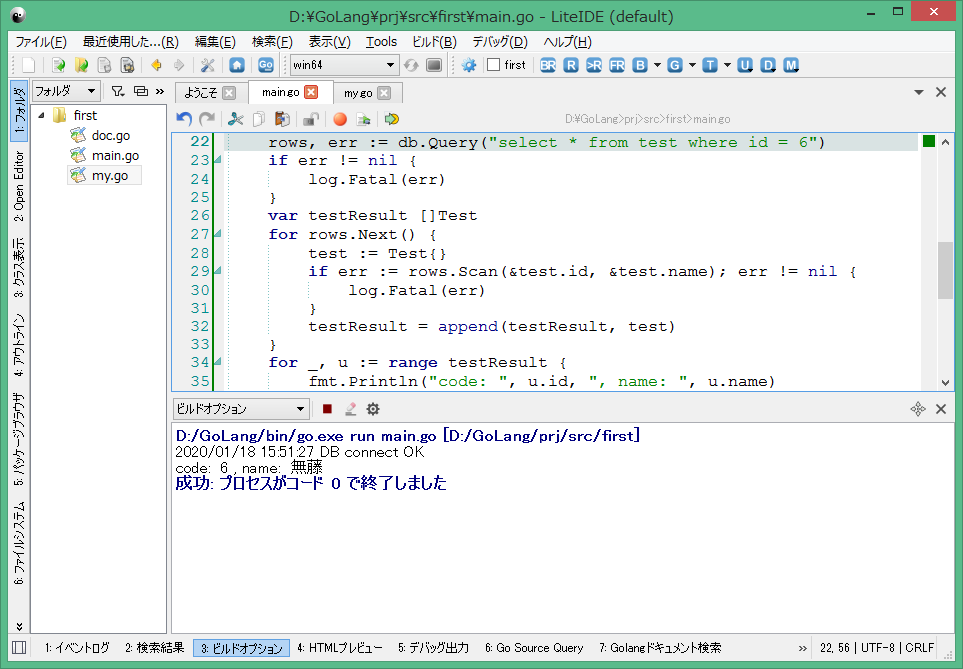Click the blue Home toolbar icon
963x669 pixels.
tap(237, 65)
